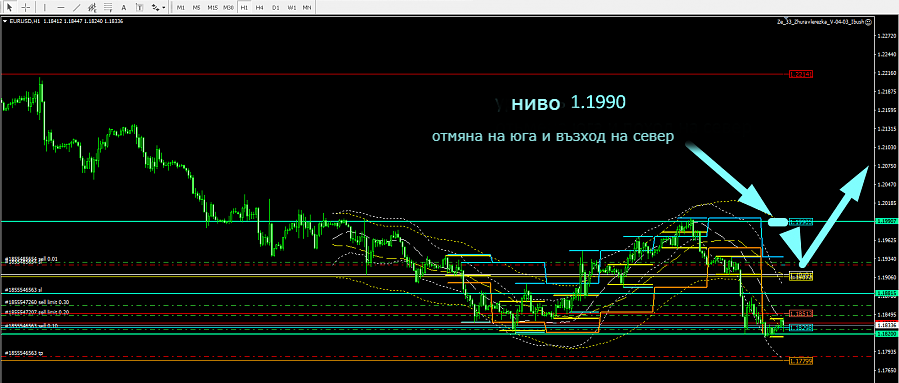Expand the EURUSD,H1 chart title arrow

(x=5, y=21)
